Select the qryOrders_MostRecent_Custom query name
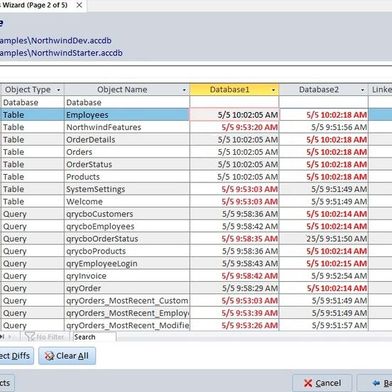The height and width of the screenshot is (392, 392). 127,301
